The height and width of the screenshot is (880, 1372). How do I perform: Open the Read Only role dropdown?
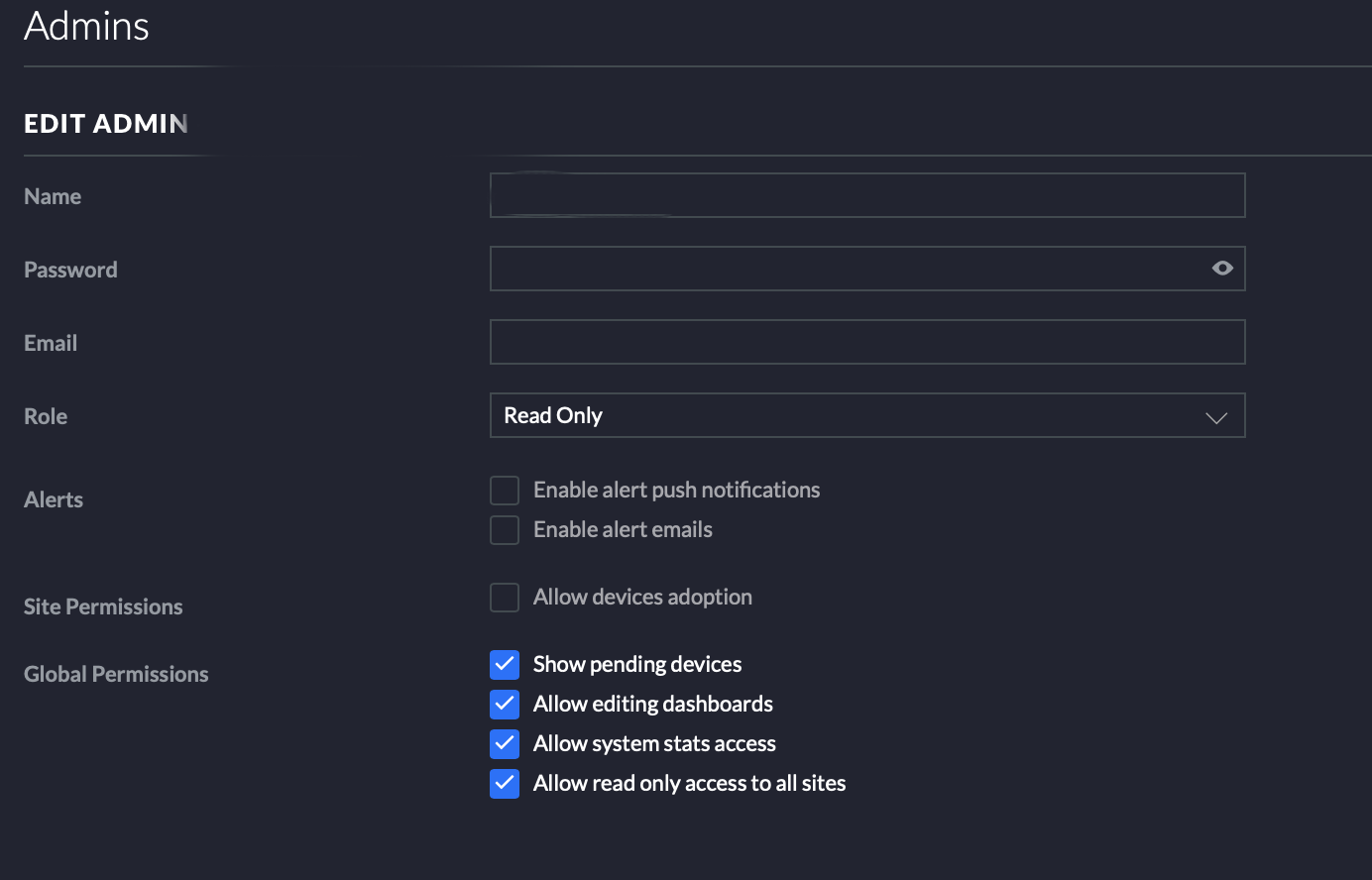pyautogui.click(x=853, y=416)
